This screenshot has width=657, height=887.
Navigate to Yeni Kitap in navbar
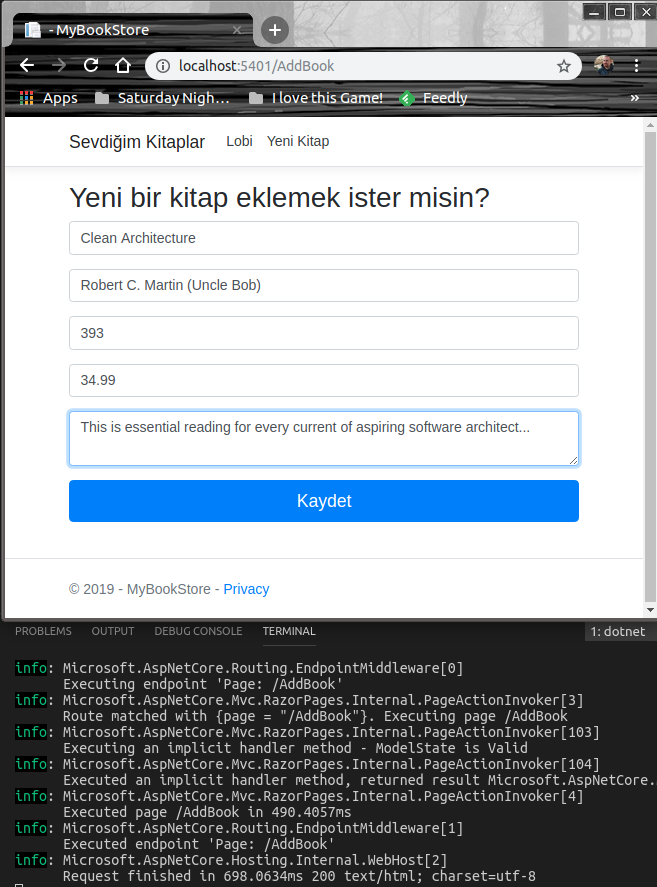coord(298,141)
